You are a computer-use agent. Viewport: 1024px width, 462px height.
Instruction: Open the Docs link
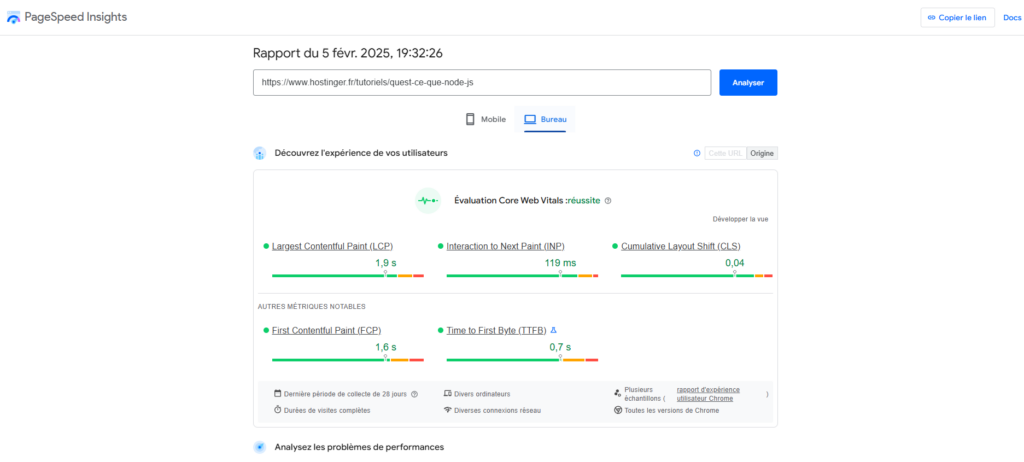pyautogui.click(x=1011, y=18)
